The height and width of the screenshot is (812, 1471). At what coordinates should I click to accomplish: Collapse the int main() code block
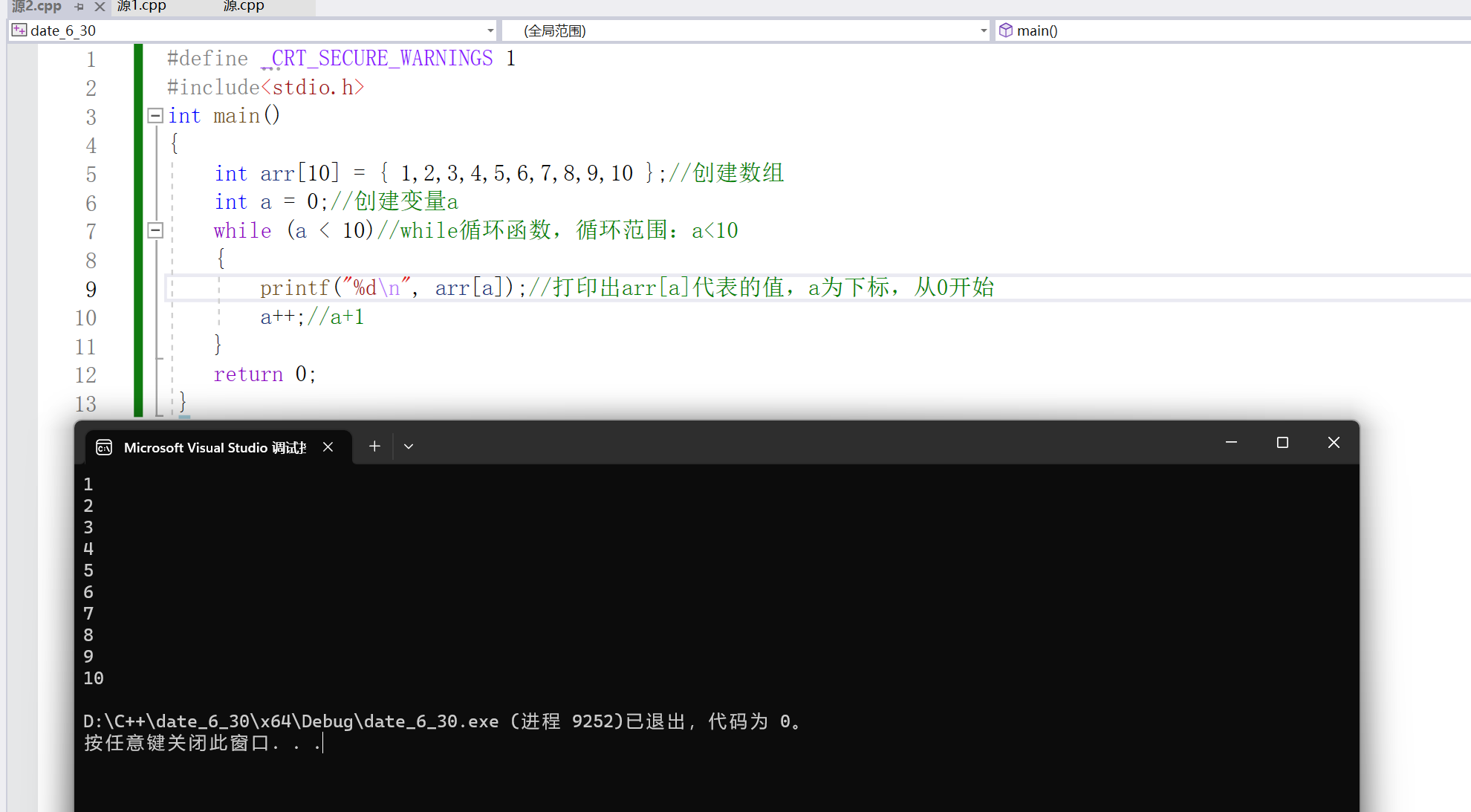pyautogui.click(x=155, y=115)
